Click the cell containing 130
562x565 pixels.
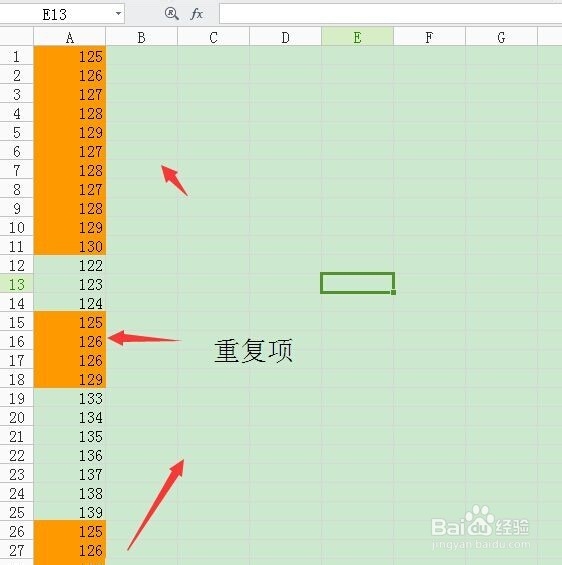pos(70,246)
